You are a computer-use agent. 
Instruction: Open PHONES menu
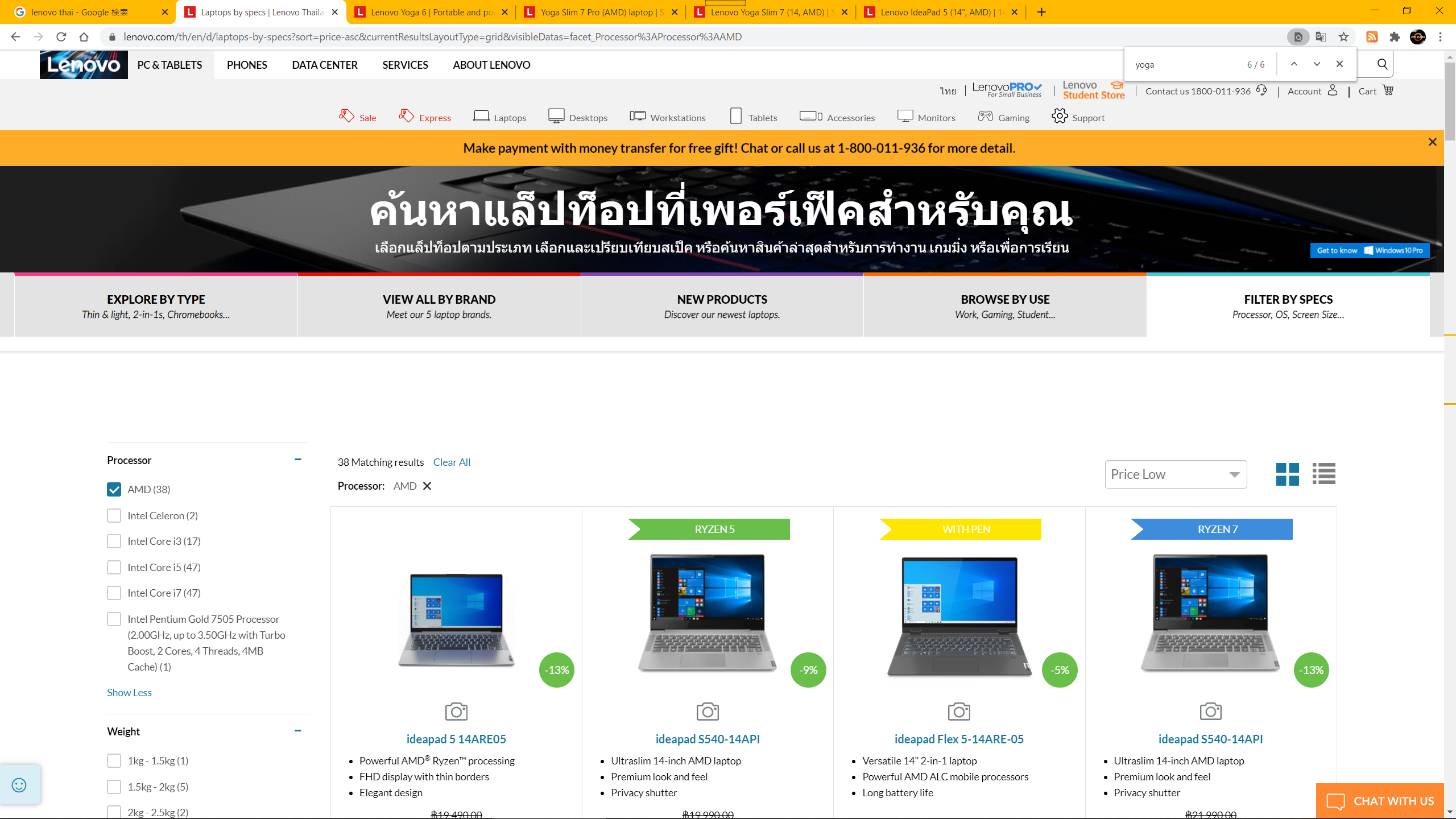[x=247, y=65]
